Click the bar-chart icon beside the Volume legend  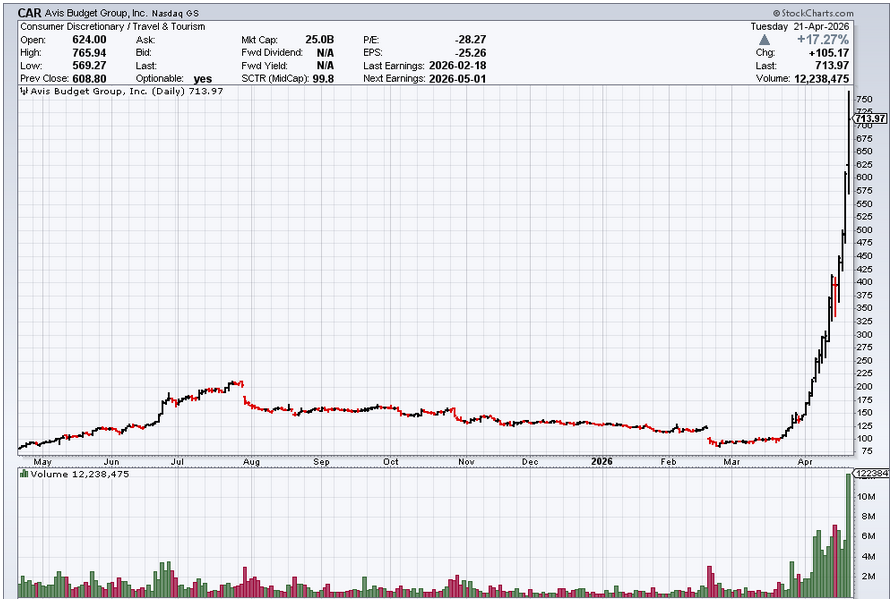[24, 474]
